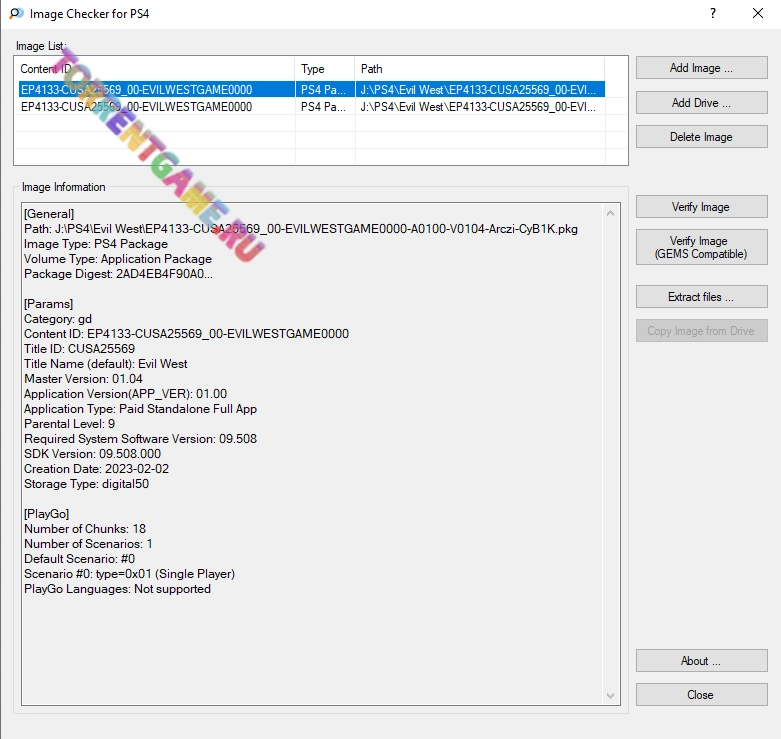Open the About ... dialog

coord(701,661)
